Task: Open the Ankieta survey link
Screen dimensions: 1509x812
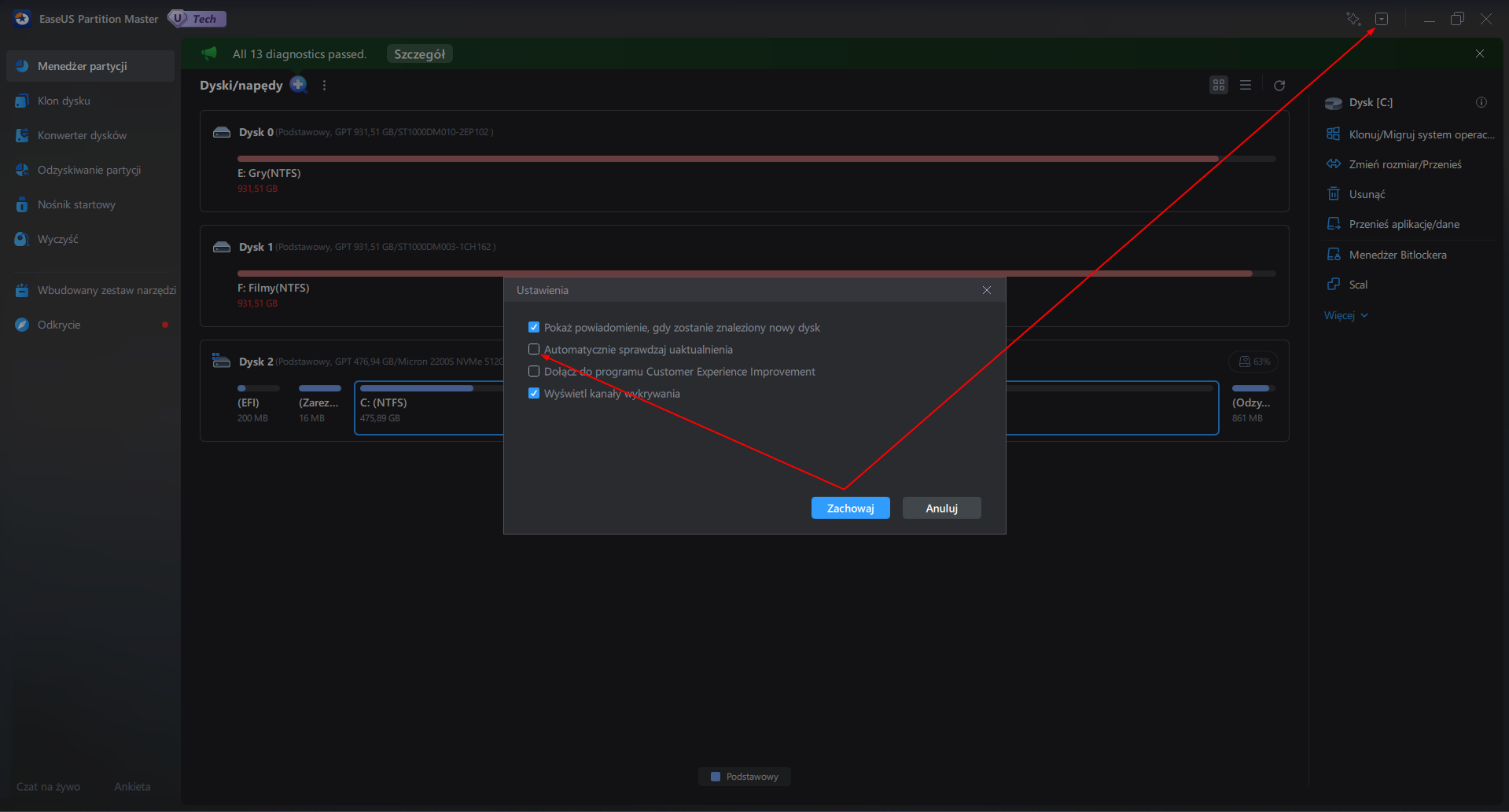Action: point(132,786)
